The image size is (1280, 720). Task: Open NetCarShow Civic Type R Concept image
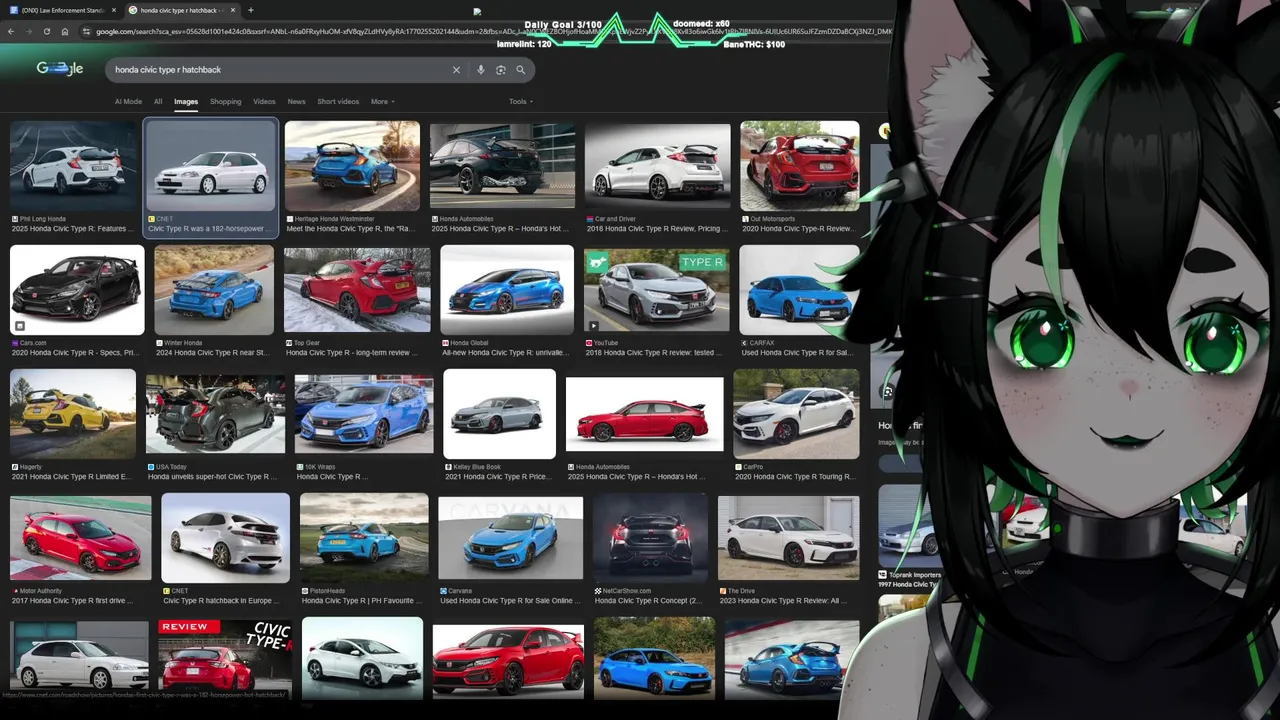tap(650, 538)
